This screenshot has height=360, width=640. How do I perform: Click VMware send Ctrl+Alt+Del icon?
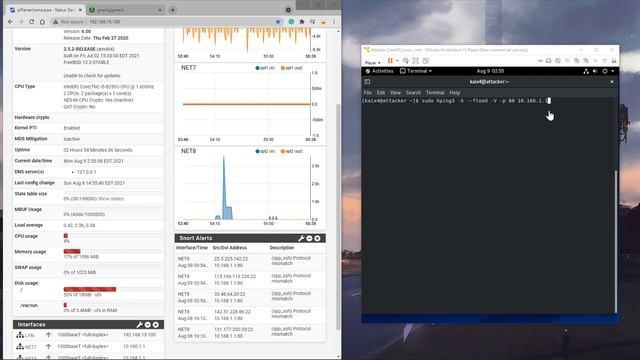(x=406, y=61)
